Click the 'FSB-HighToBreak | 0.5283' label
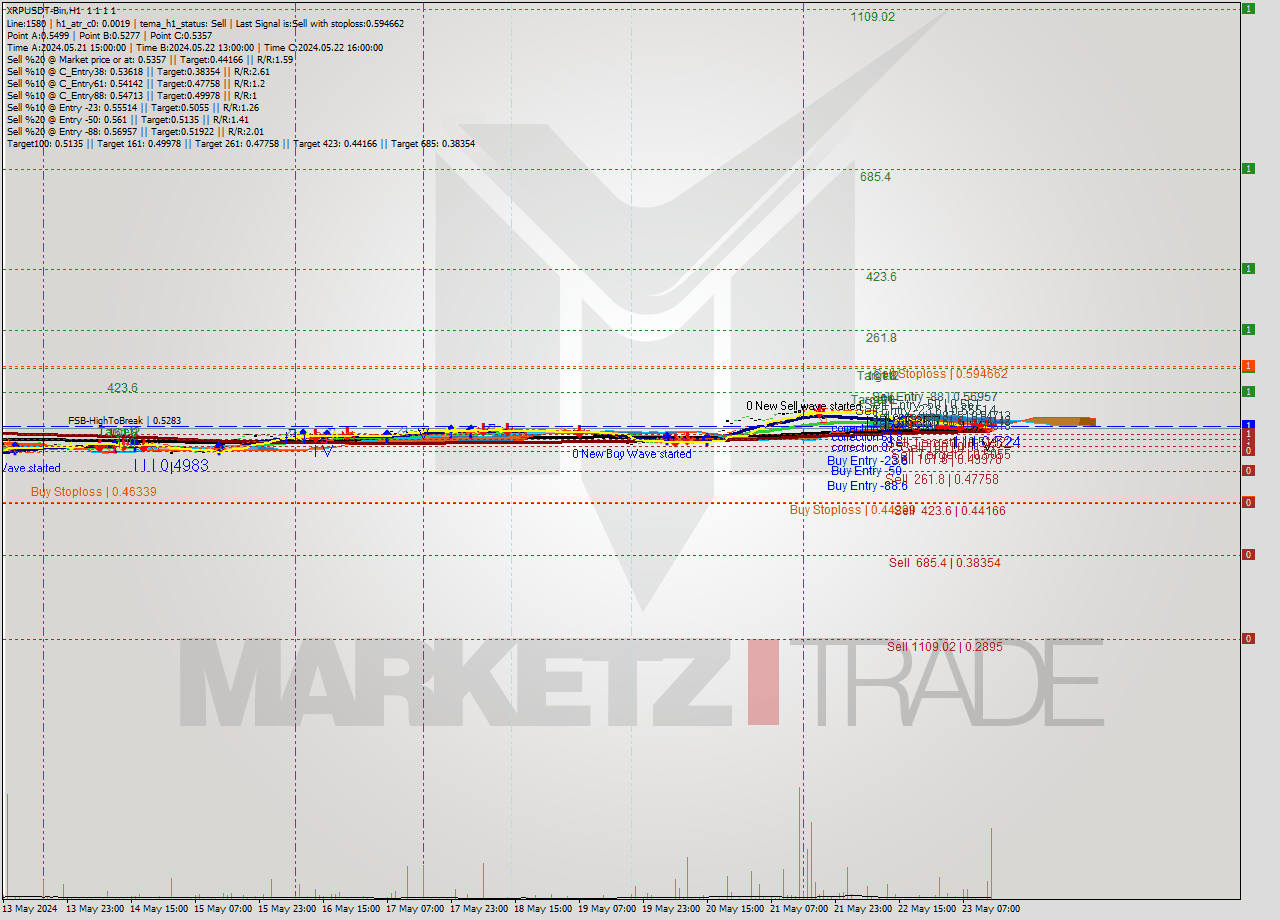The height and width of the screenshot is (920, 1280). [124, 421]
